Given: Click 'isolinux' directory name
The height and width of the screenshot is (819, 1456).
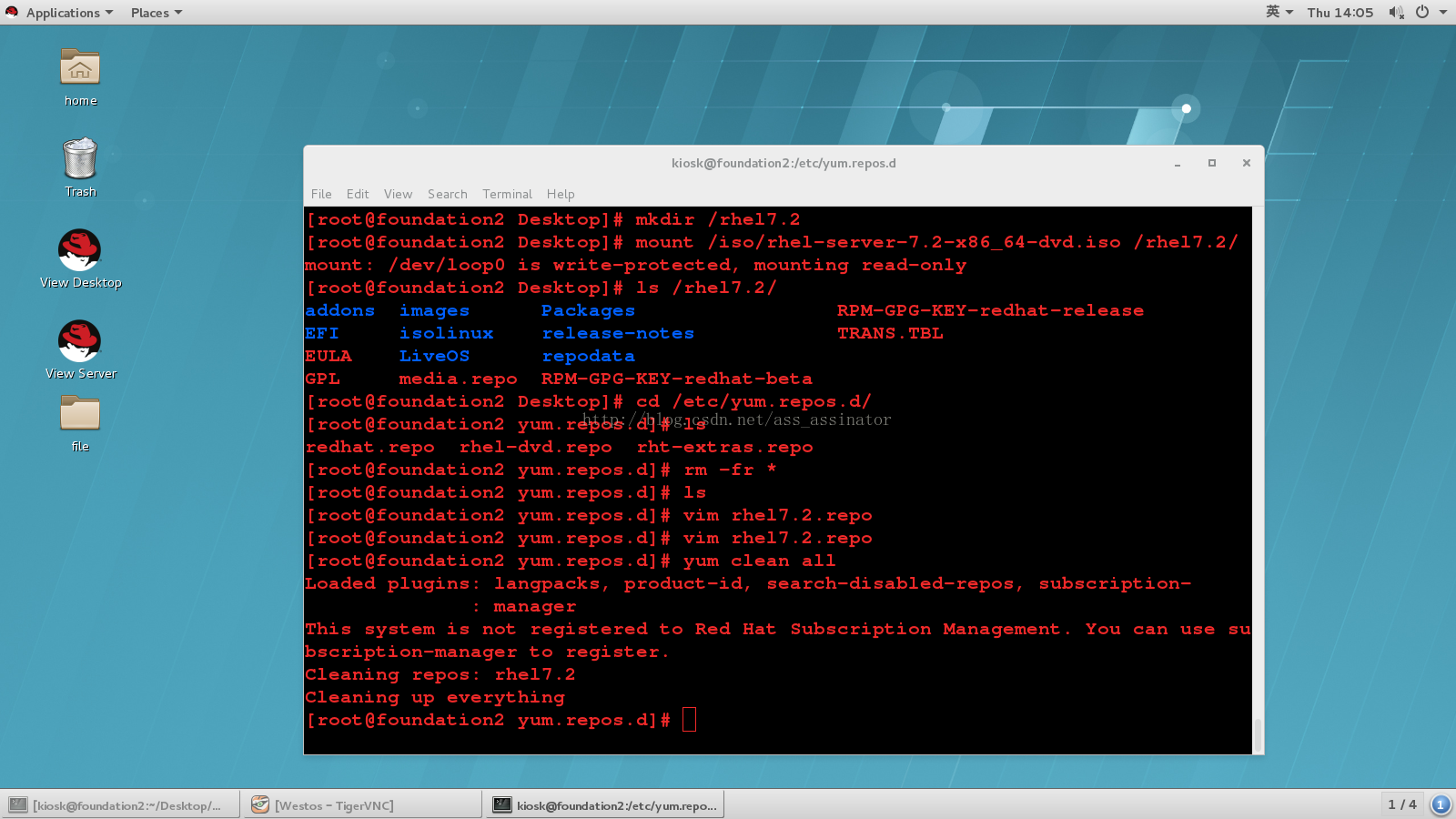Looking at the screenshot, I should 446,333.
